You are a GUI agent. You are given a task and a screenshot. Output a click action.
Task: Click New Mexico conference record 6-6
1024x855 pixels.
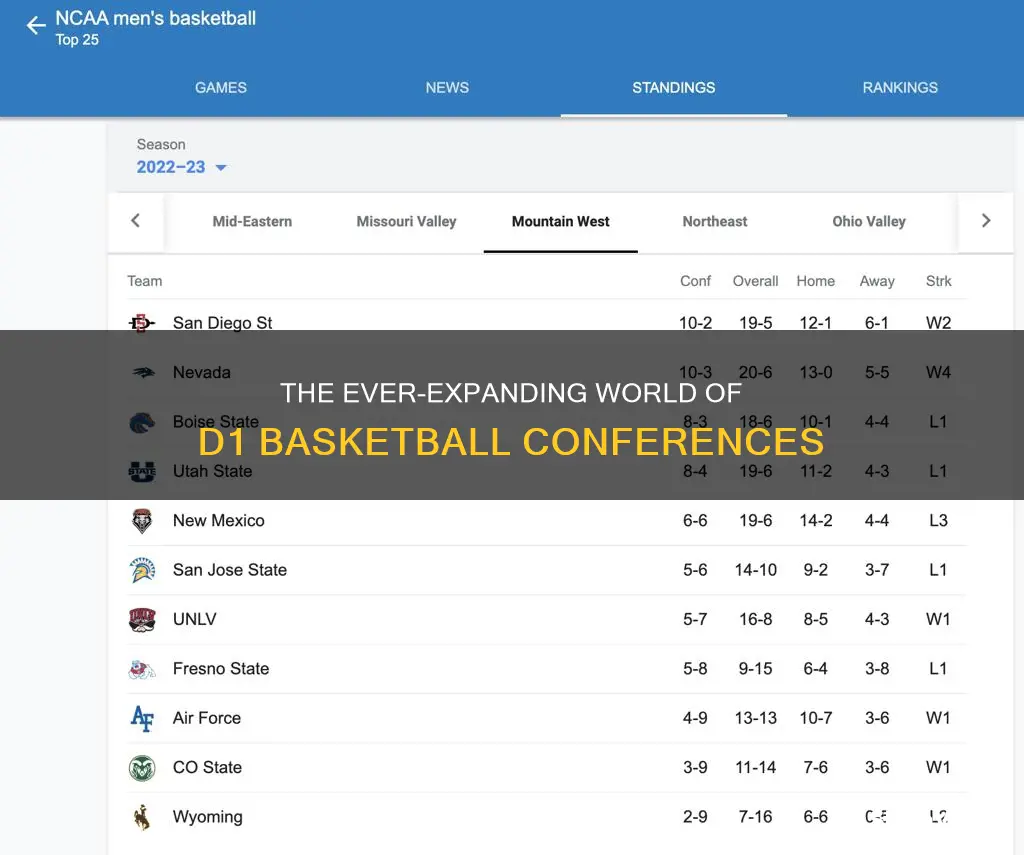point(695,521)
